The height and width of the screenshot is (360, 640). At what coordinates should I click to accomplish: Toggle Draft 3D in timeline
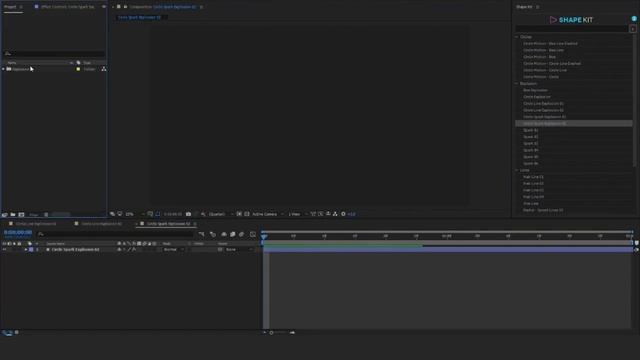coord(213,234)
